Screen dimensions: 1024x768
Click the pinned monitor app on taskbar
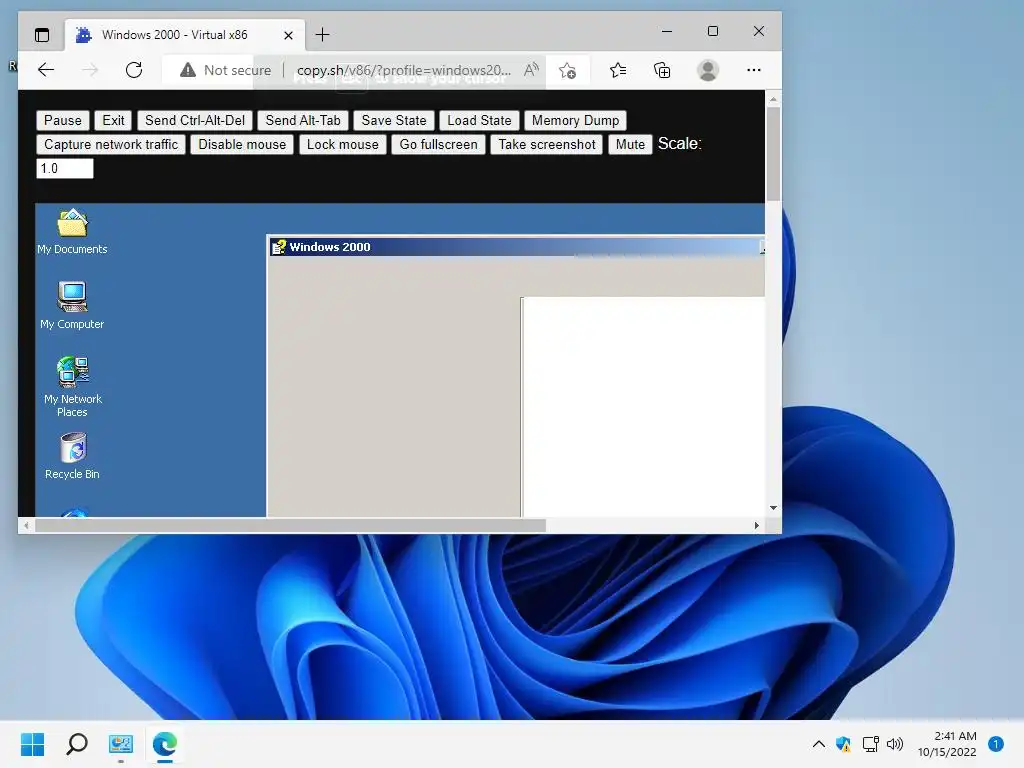pyautogui.click(x=121, y=744)
